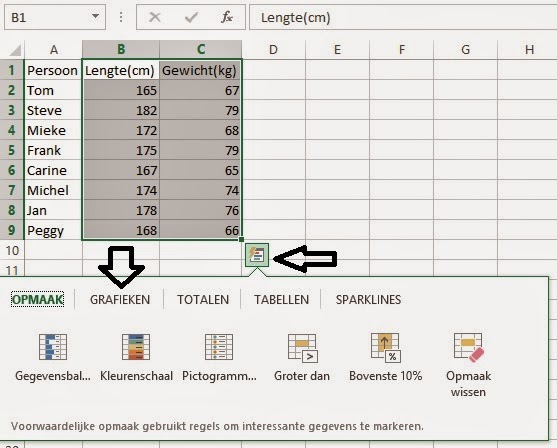
Task: Select column D header
Action: [273, 49]
